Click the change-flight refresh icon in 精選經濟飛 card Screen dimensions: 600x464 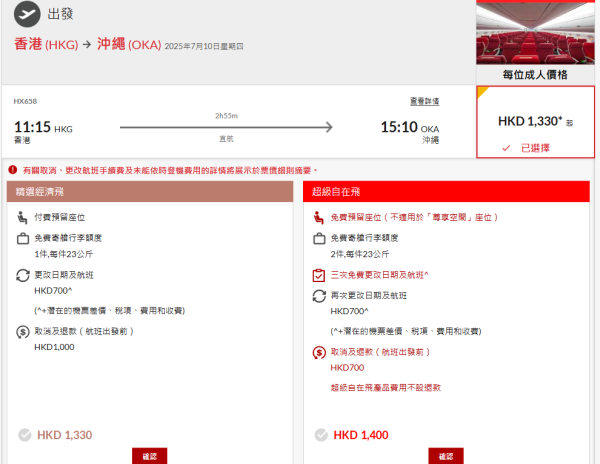23,275
